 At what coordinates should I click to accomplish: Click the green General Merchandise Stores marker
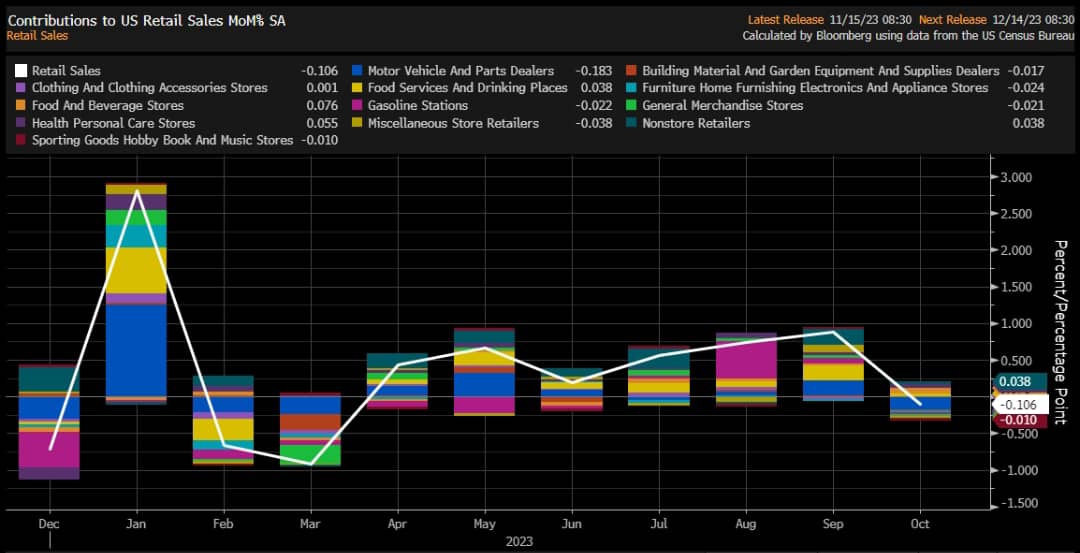(631, 106)
